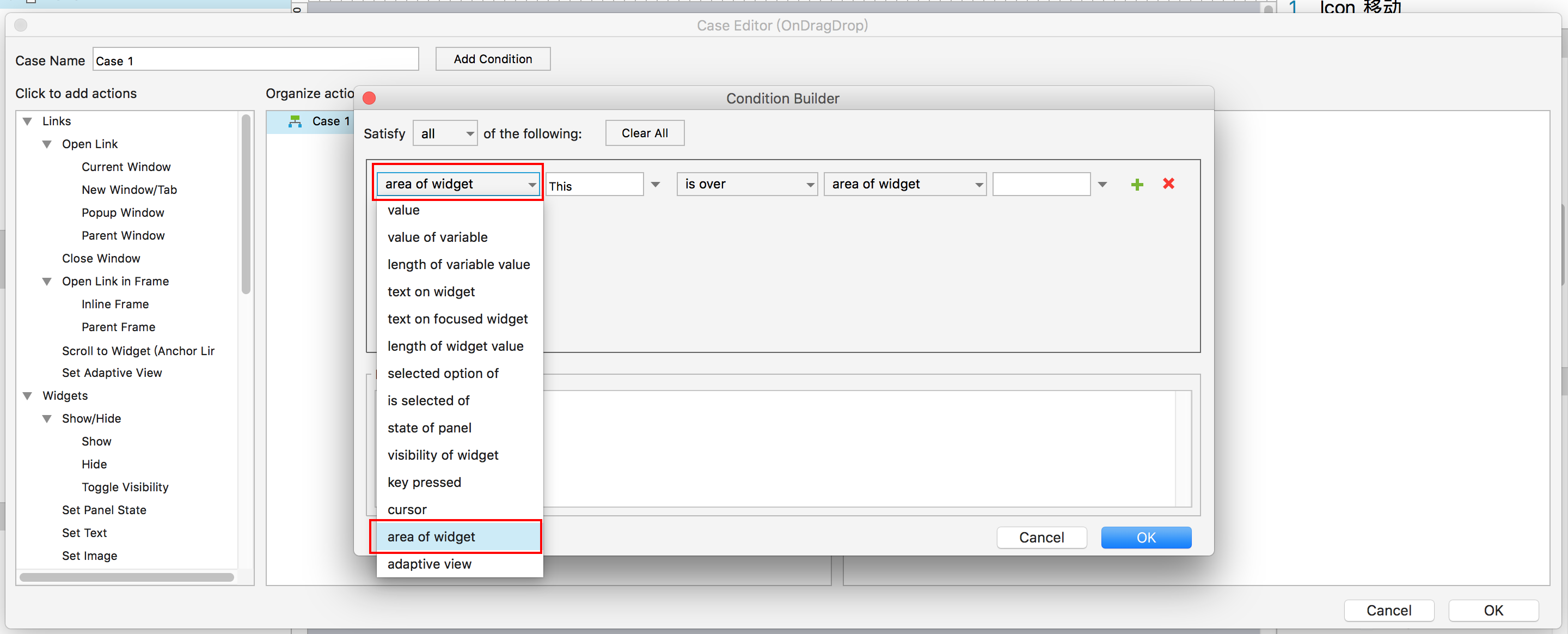
Task: Select 'value of variable' option
Action: tap(437, 237)
